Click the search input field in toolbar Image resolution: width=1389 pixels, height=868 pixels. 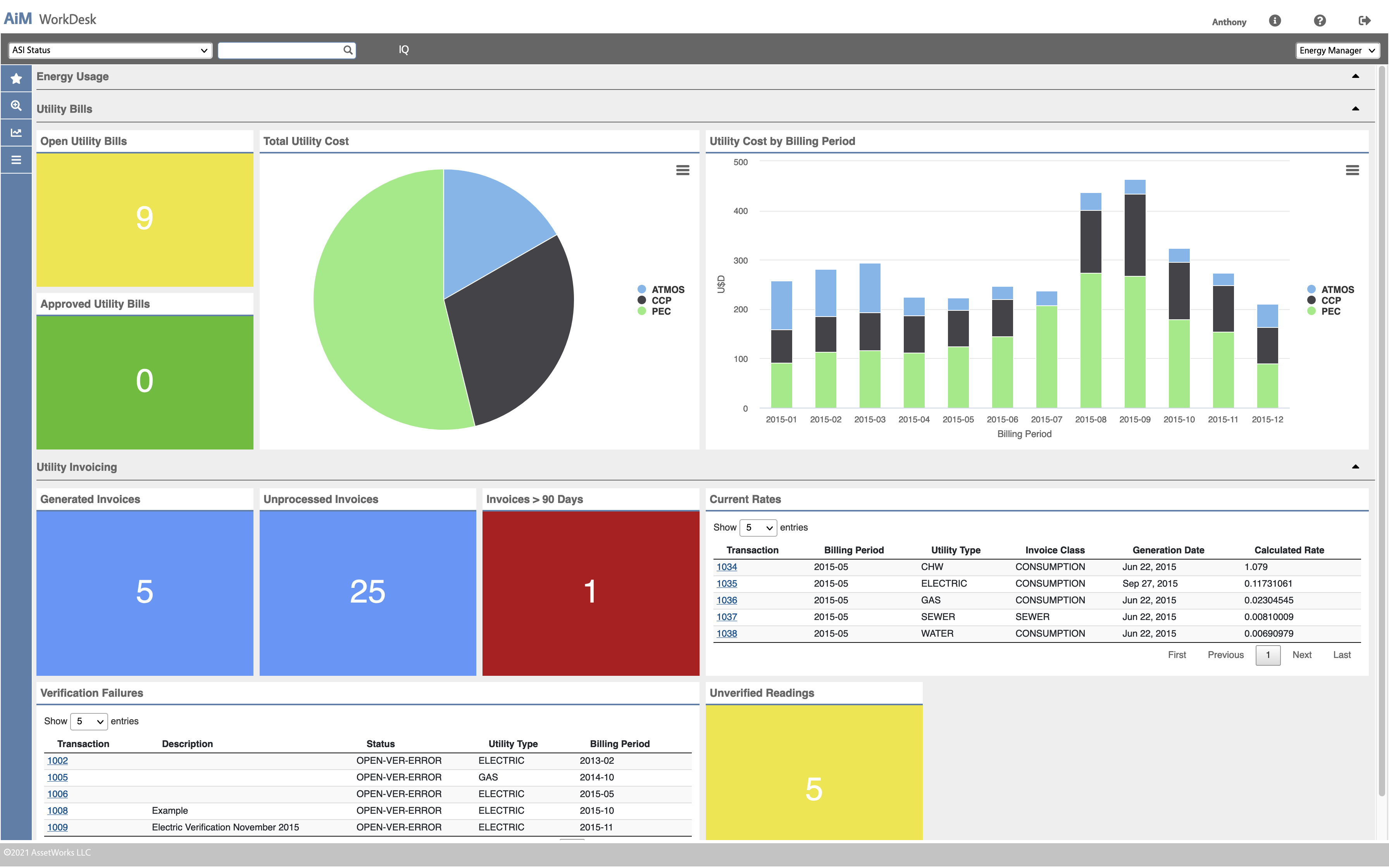click(x=280, y=50)
